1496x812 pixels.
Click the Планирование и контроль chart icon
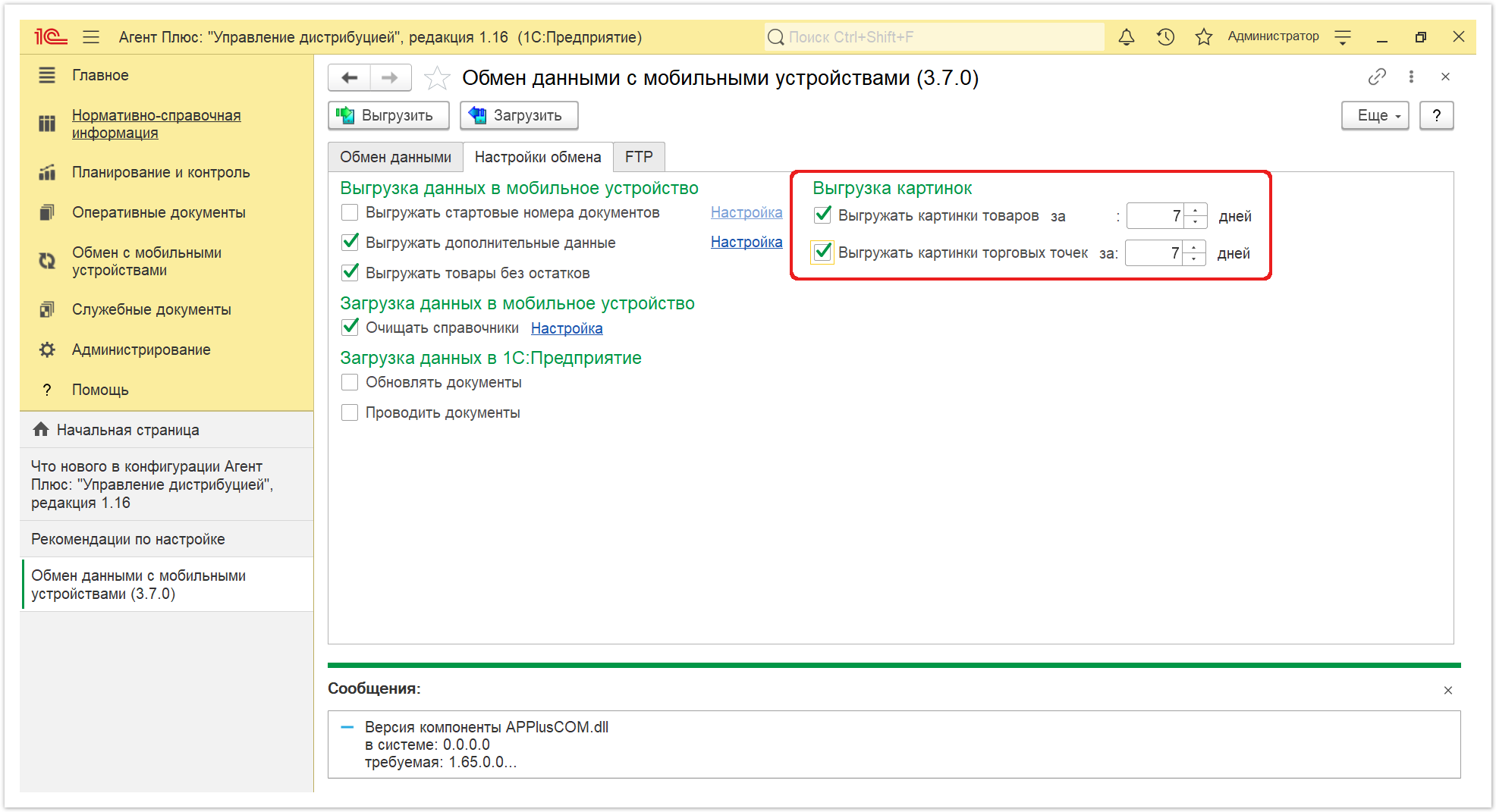pyautogui.click(x=47, y=172)
